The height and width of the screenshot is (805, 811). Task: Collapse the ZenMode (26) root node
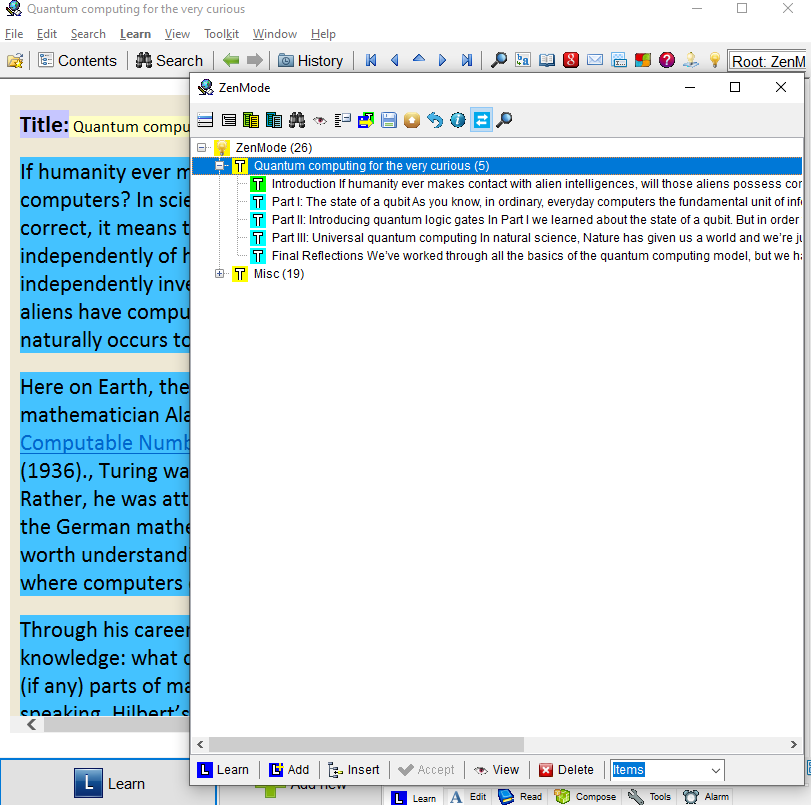(202, 147)
